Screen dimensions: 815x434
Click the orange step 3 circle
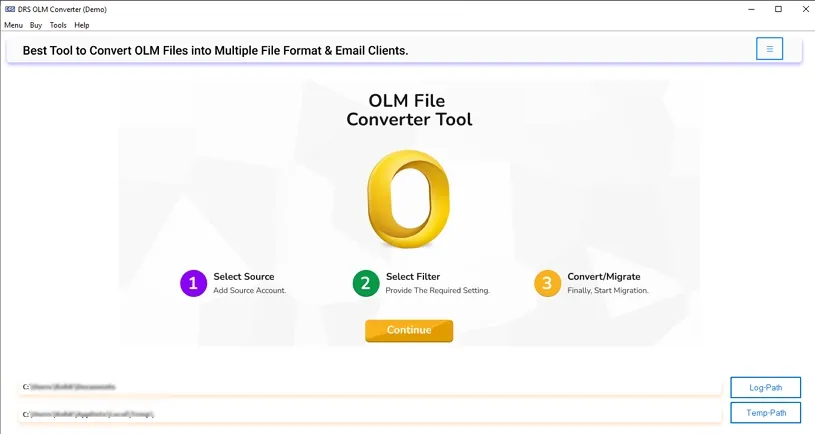(x=547, y=283)
